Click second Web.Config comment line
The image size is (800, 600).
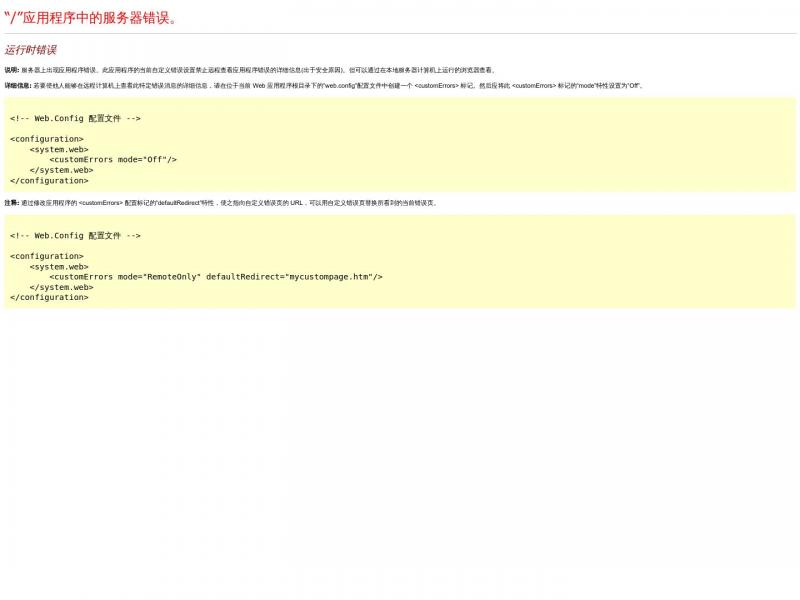(x=75, y=236)
